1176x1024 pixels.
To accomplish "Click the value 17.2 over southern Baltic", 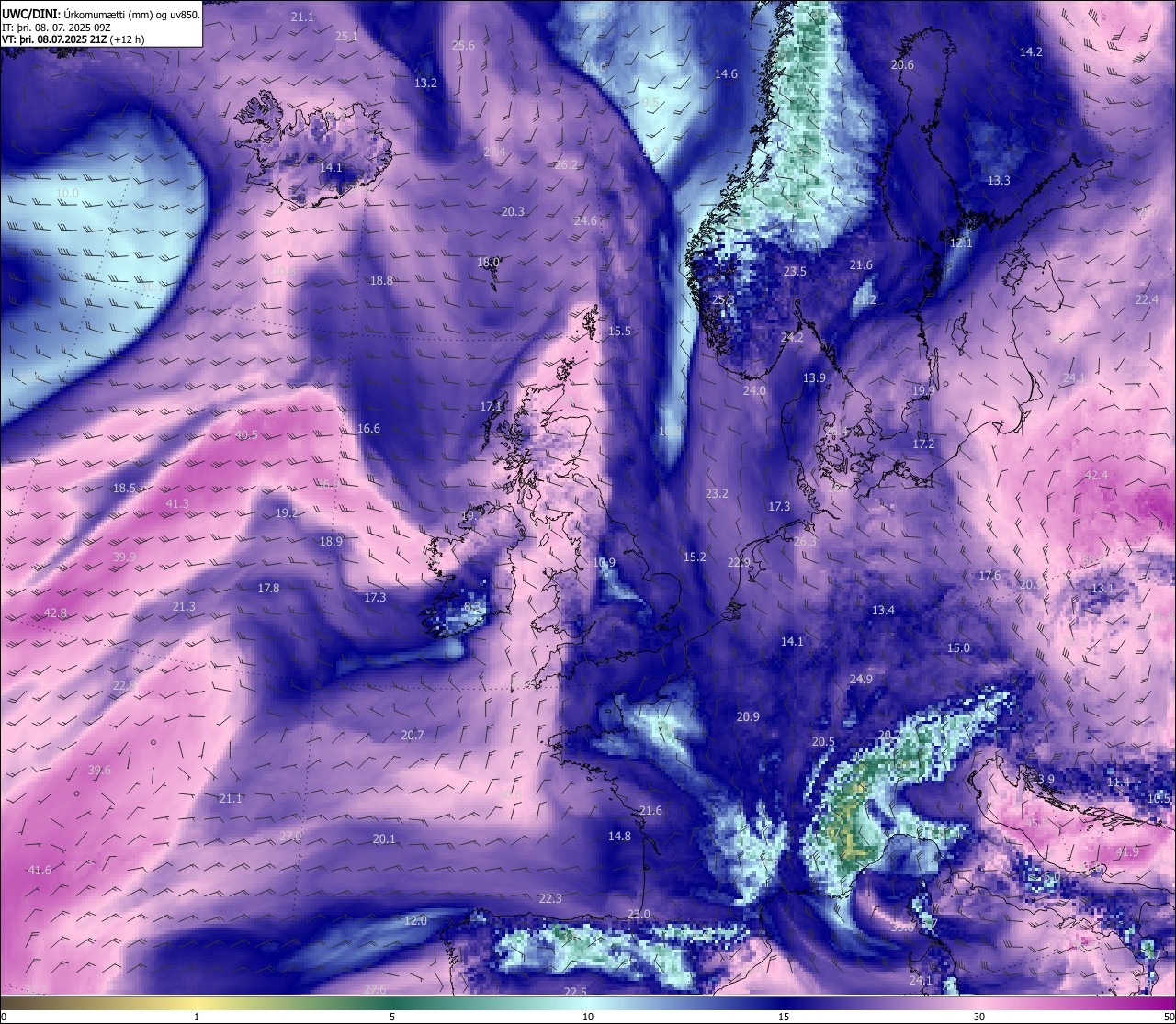I will [x=923, y=444].
